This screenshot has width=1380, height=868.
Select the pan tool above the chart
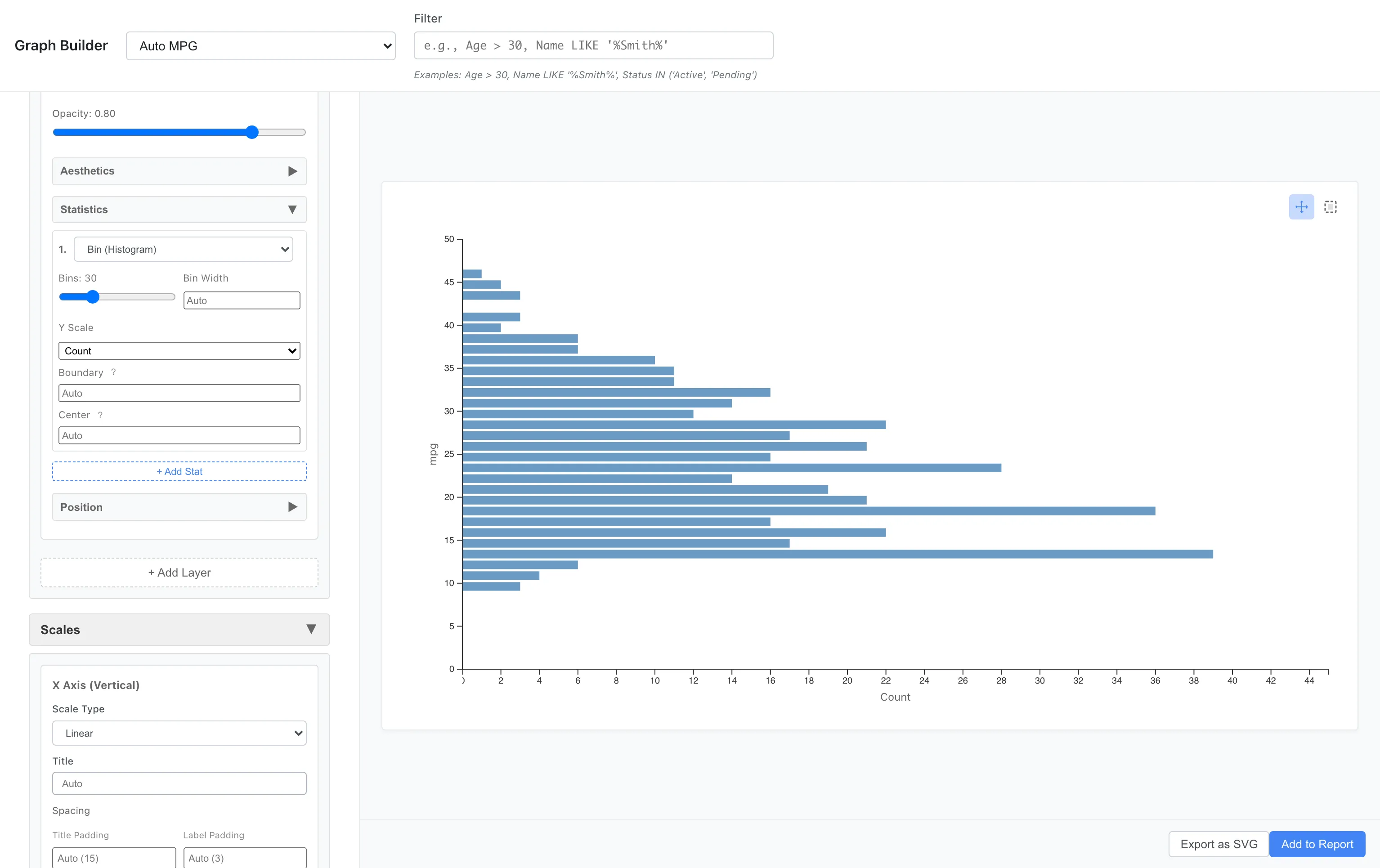click(x=1301, y=207)
